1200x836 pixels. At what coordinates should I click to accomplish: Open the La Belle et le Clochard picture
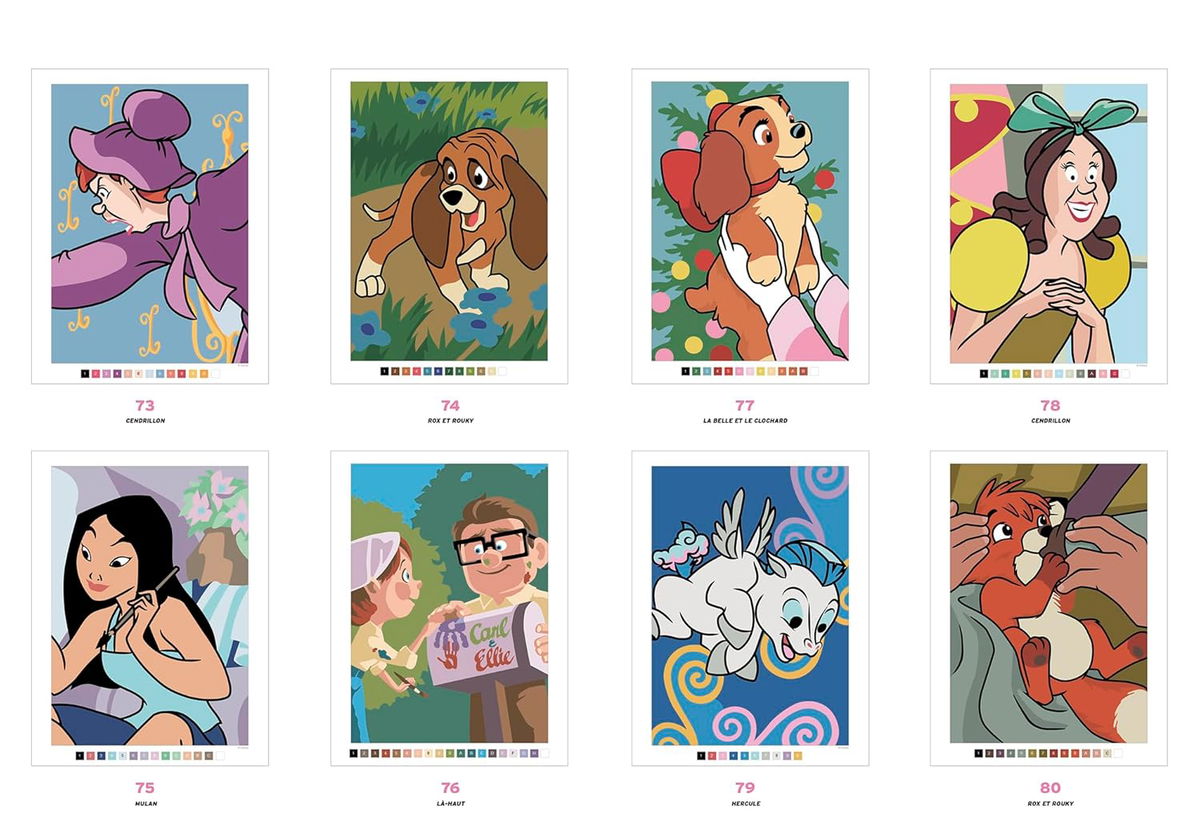[x=750, y=221]
